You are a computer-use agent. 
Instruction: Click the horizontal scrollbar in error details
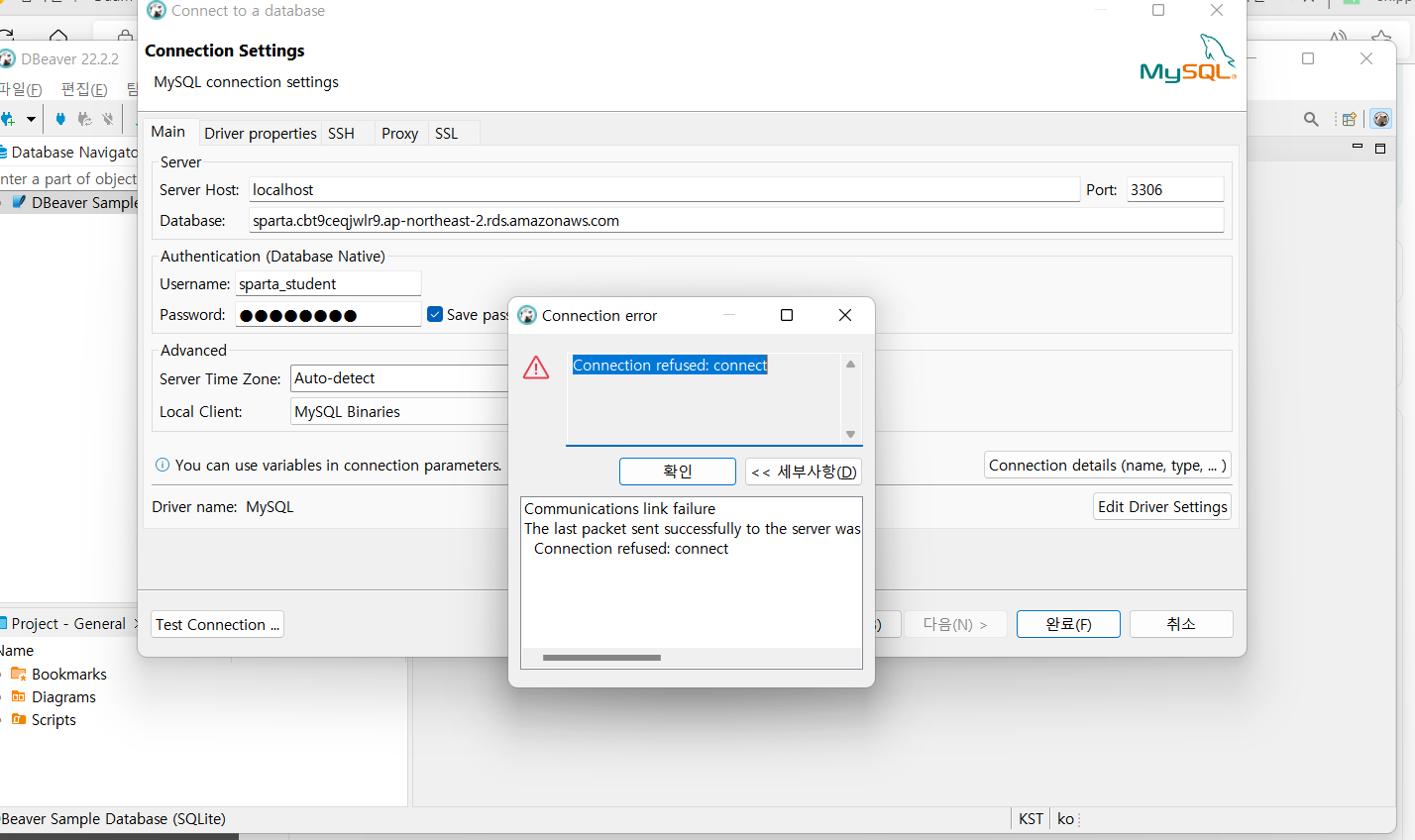pyautogui.click(x=601, y=658)
